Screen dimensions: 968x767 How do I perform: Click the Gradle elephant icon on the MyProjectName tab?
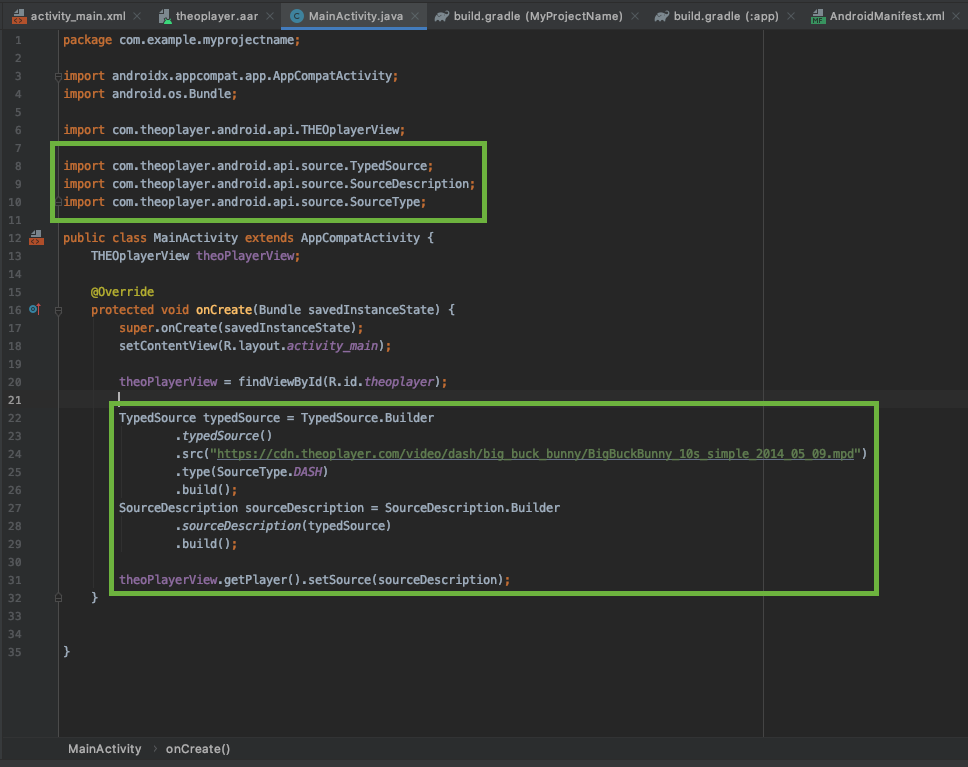point(441,16)
